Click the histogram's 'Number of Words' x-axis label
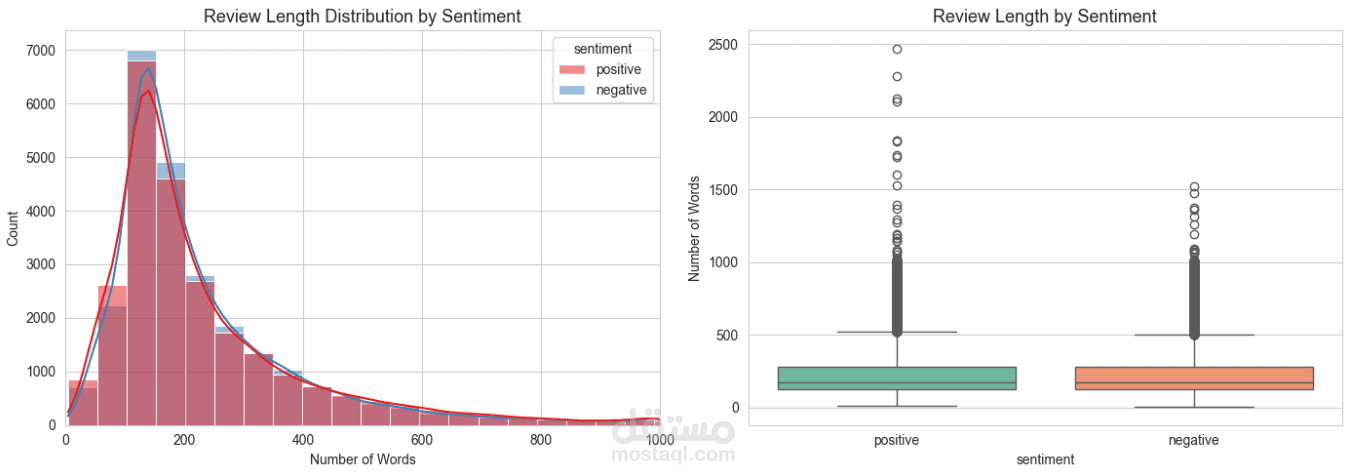 (x=362, y=460)
